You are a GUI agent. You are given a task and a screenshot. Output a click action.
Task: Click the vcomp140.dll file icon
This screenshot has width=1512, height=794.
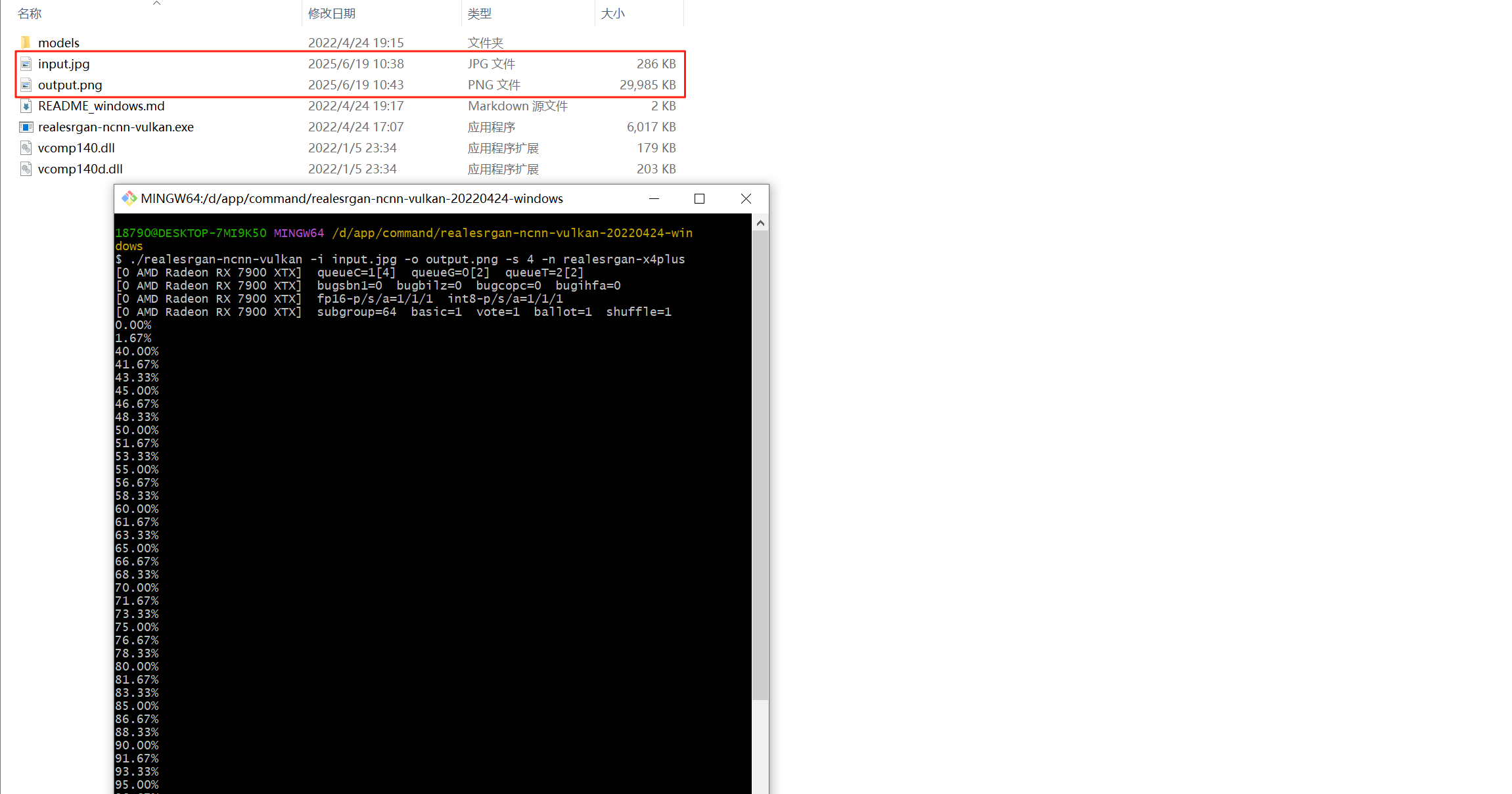[26, 148]
